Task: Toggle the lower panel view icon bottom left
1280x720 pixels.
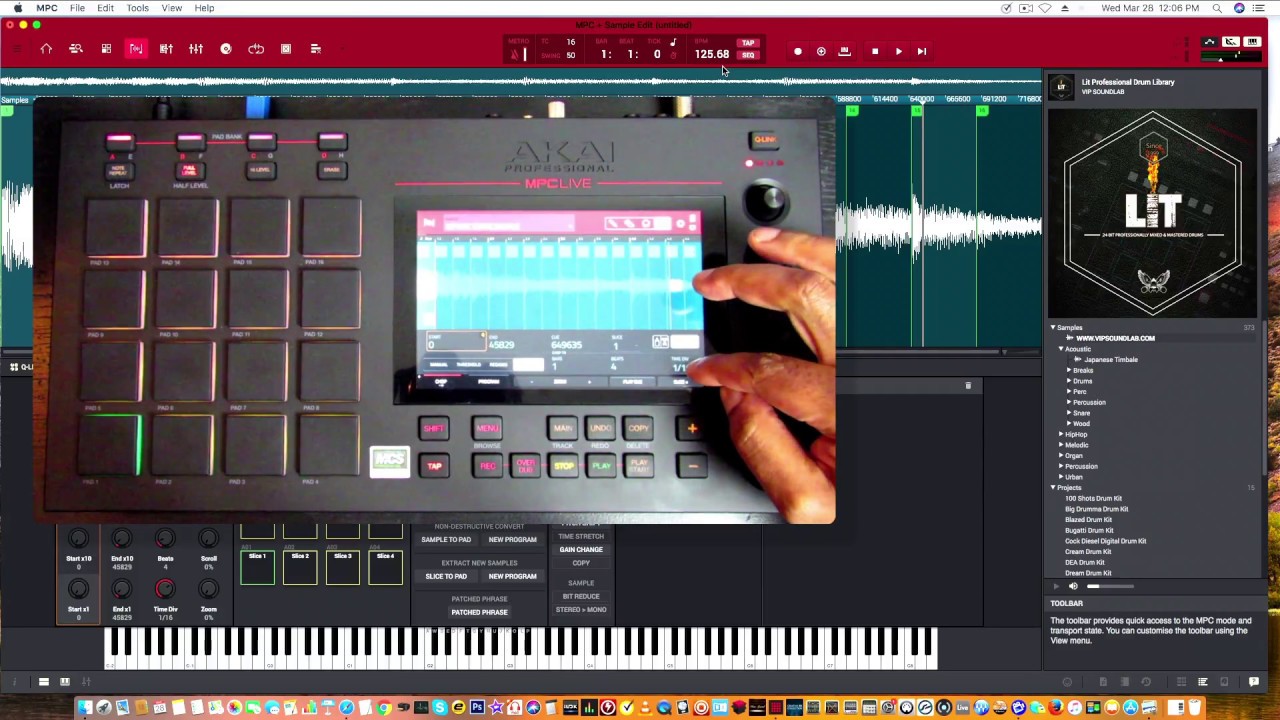Action: tap(44, 682)
